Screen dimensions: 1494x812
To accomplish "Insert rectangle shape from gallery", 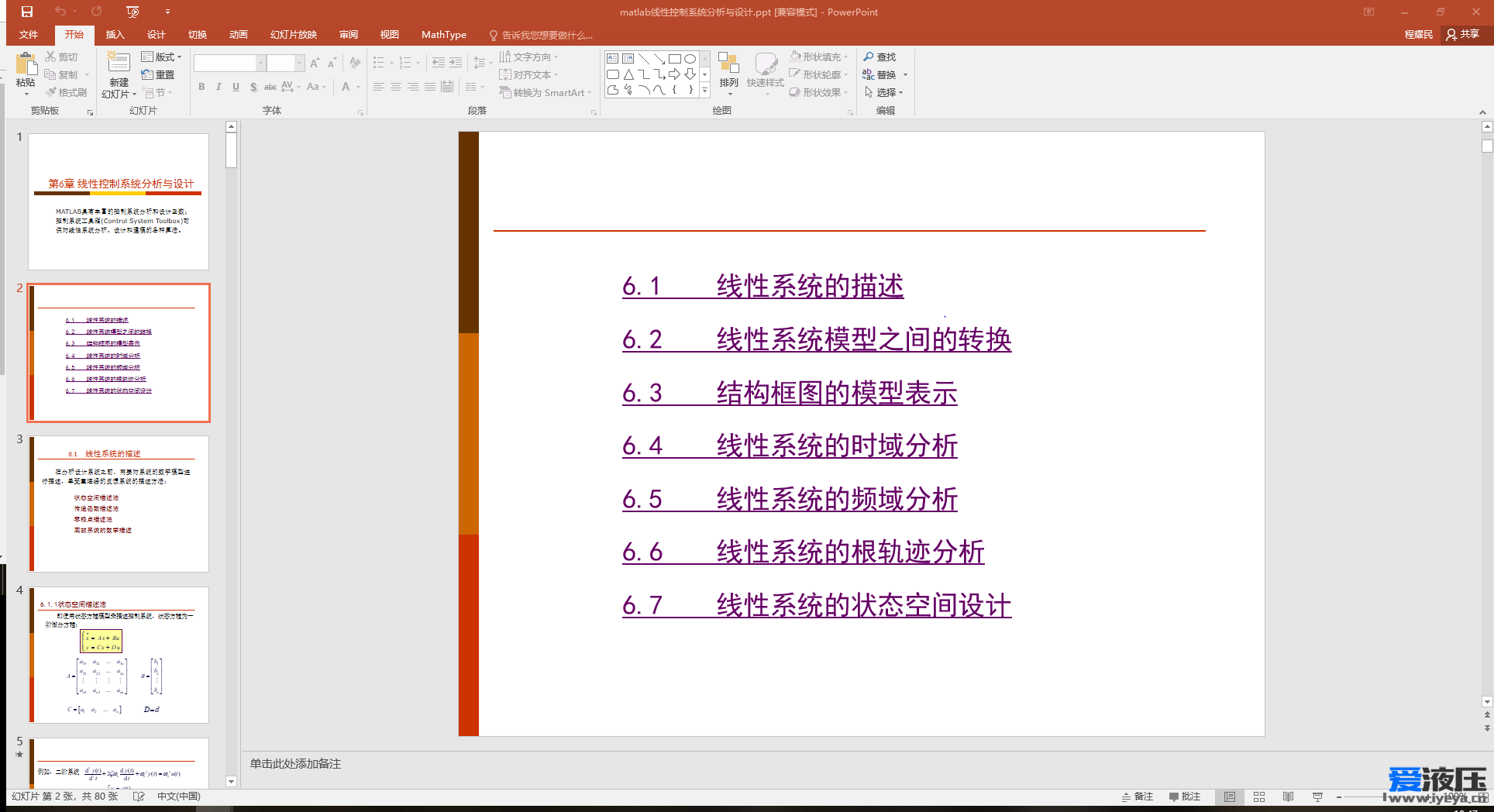I will tap(674, 58).
